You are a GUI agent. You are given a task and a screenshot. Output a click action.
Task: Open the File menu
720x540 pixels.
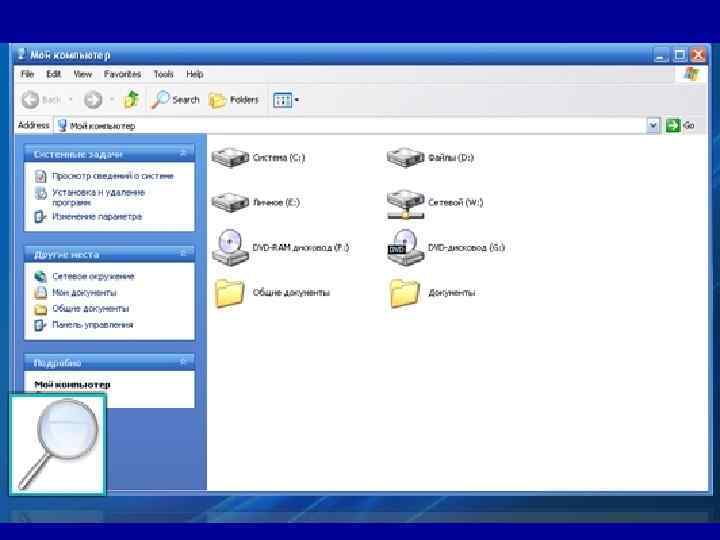[x=27, y=74]
